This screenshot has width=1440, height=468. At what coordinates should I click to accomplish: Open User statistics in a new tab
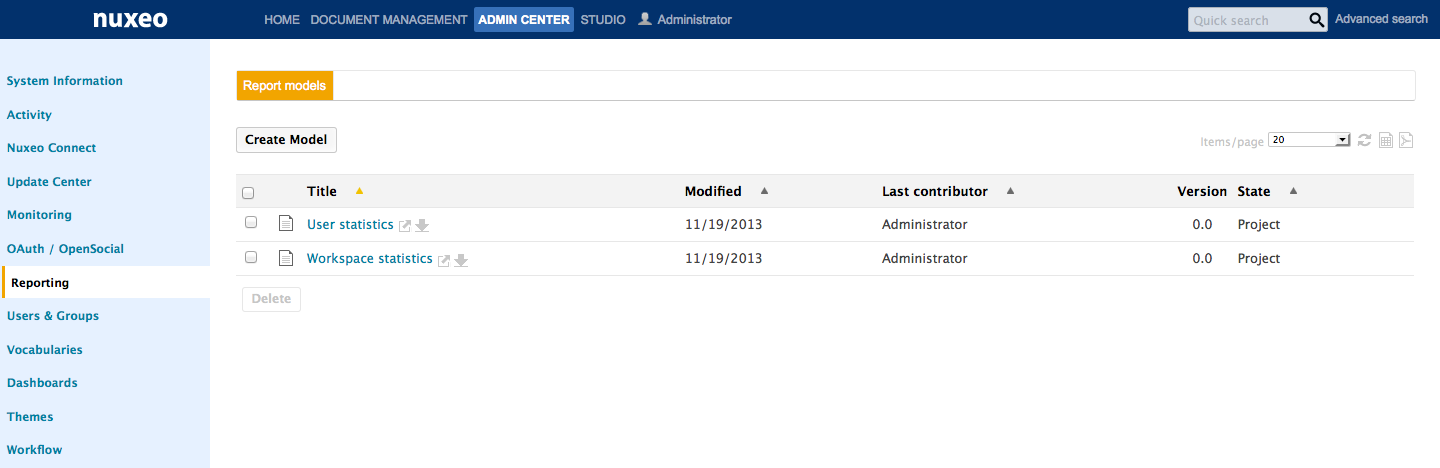pos(404,226)
